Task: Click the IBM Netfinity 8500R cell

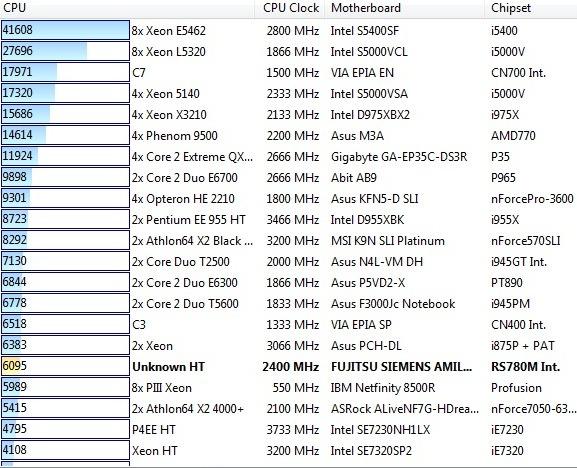Action: tap(383, 387)
